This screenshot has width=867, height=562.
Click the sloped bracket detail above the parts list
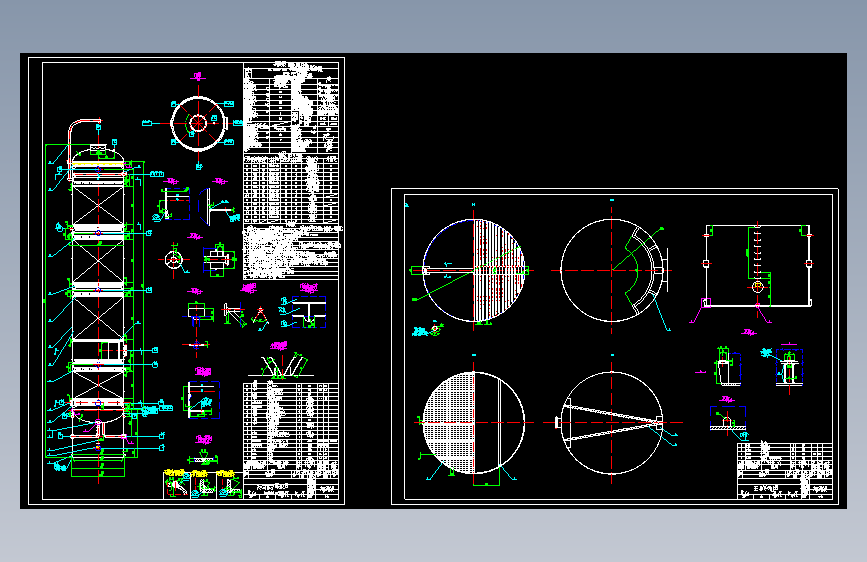(x=283, y=366)
